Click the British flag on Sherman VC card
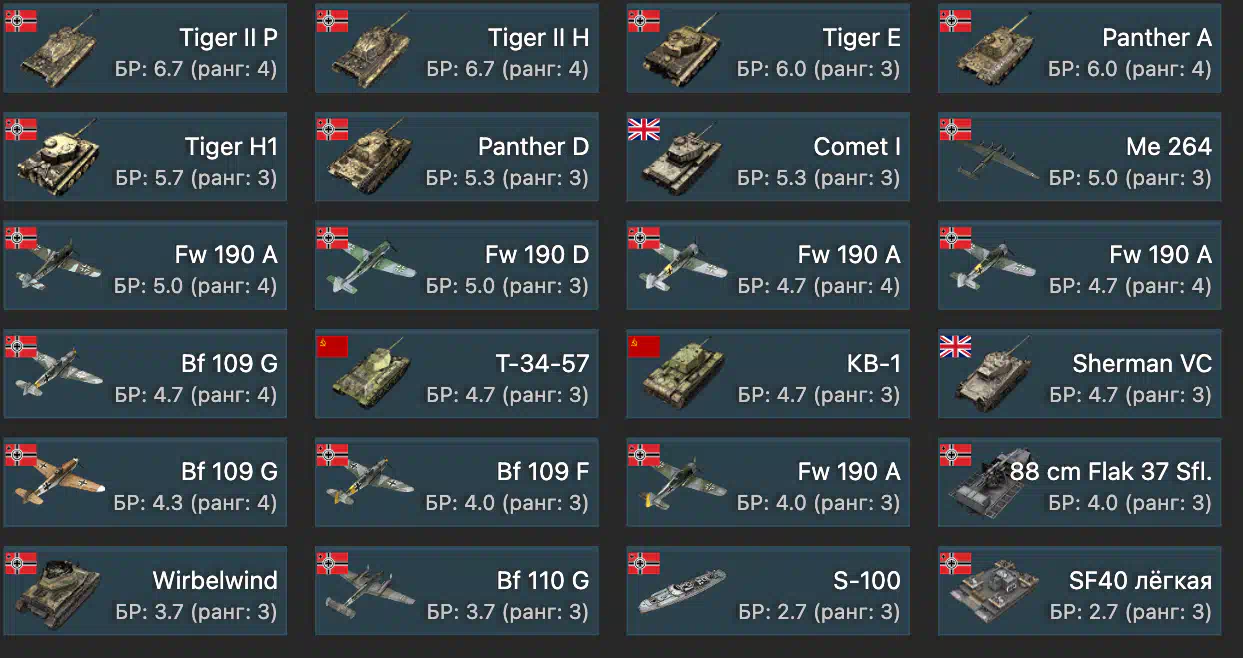 click(955, 347)
